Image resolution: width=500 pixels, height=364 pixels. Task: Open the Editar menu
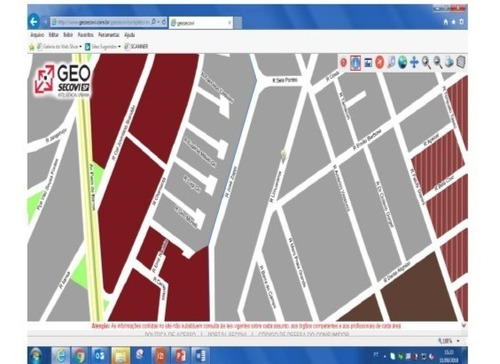pyautogui.click(x=53, y=35)
